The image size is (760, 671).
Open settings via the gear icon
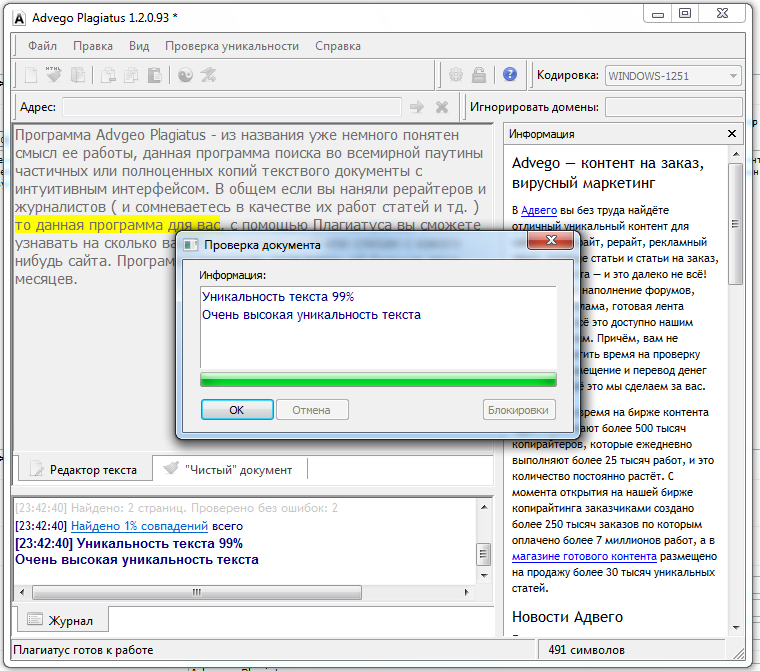pos(455,75)
